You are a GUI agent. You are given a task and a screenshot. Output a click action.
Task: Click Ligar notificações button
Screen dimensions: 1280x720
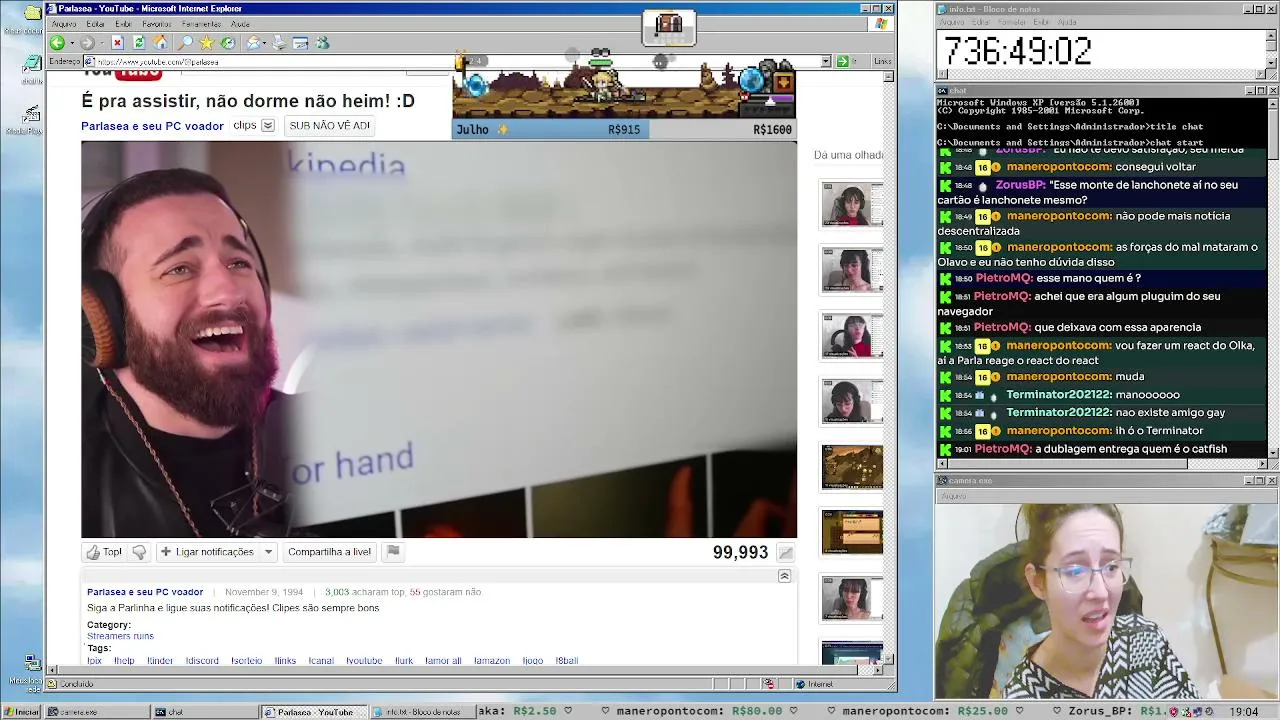tap(207, 552)
